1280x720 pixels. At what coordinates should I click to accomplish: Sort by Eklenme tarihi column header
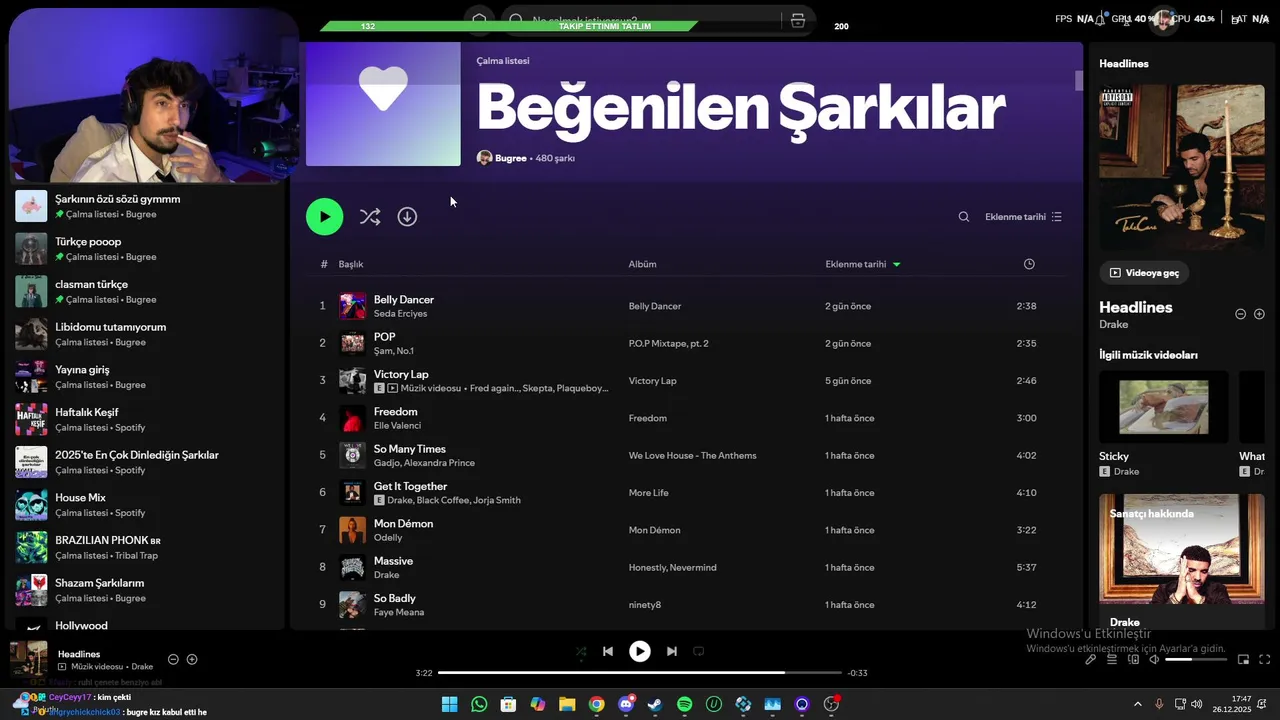[x=862, y=264]
